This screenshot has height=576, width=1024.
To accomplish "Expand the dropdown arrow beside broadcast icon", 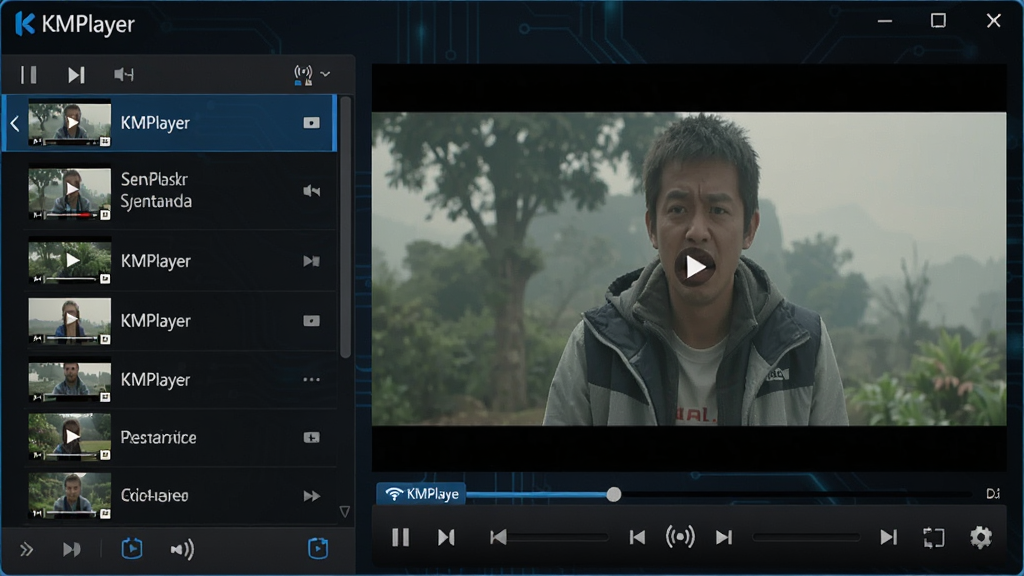I will [325, 74].
